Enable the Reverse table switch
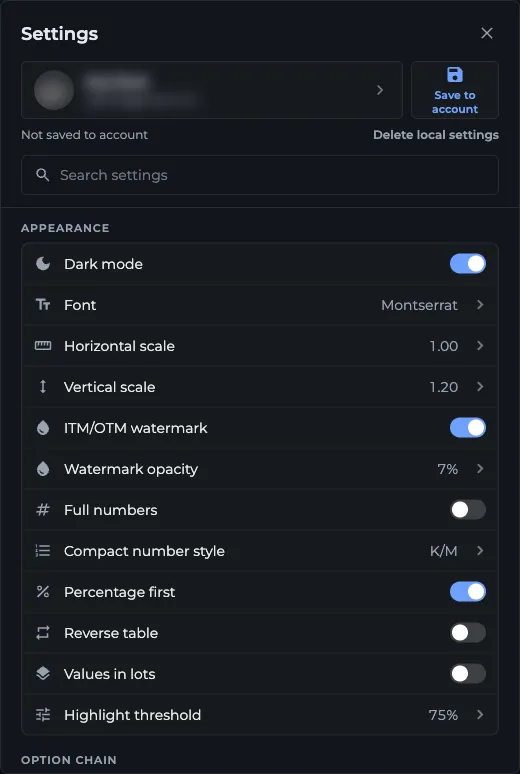 tap(468, 633)
